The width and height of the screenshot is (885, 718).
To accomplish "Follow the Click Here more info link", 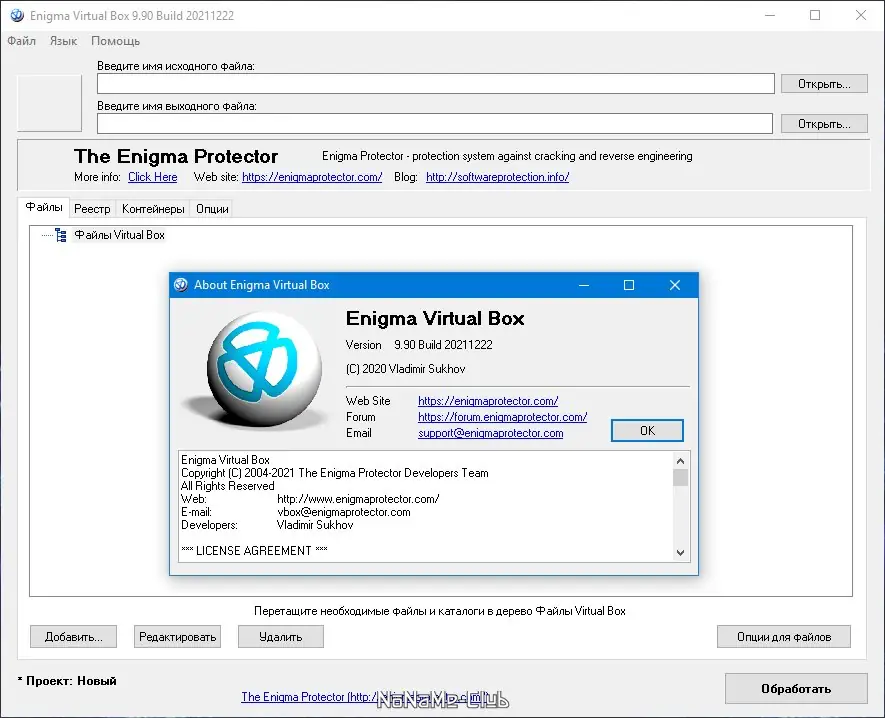I will [x=152, y=177].
